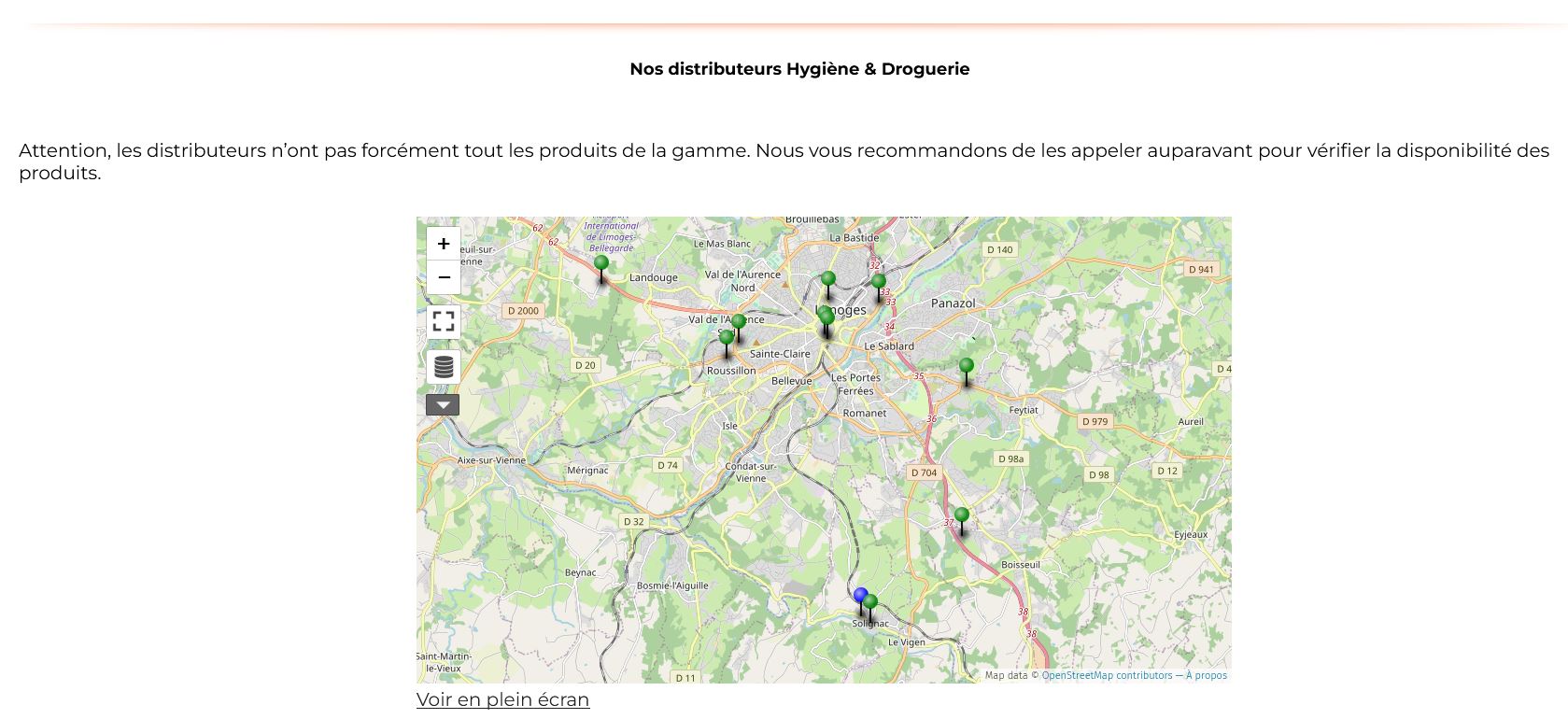Image resolution: width=1568 pixels, height=719 pixels.
Task: Expand more map controls with down arrow
Action: click(443, 405)
